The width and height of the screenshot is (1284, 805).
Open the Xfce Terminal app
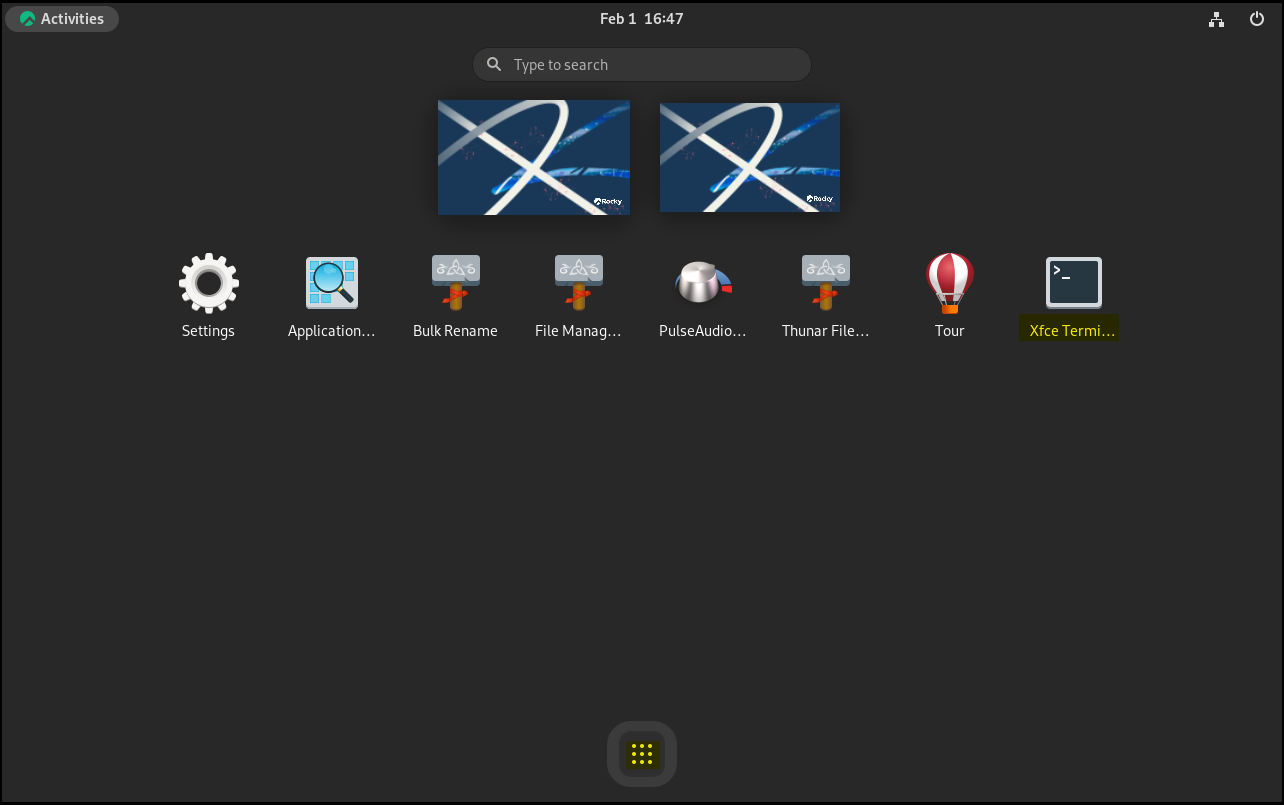(1073, 282)
